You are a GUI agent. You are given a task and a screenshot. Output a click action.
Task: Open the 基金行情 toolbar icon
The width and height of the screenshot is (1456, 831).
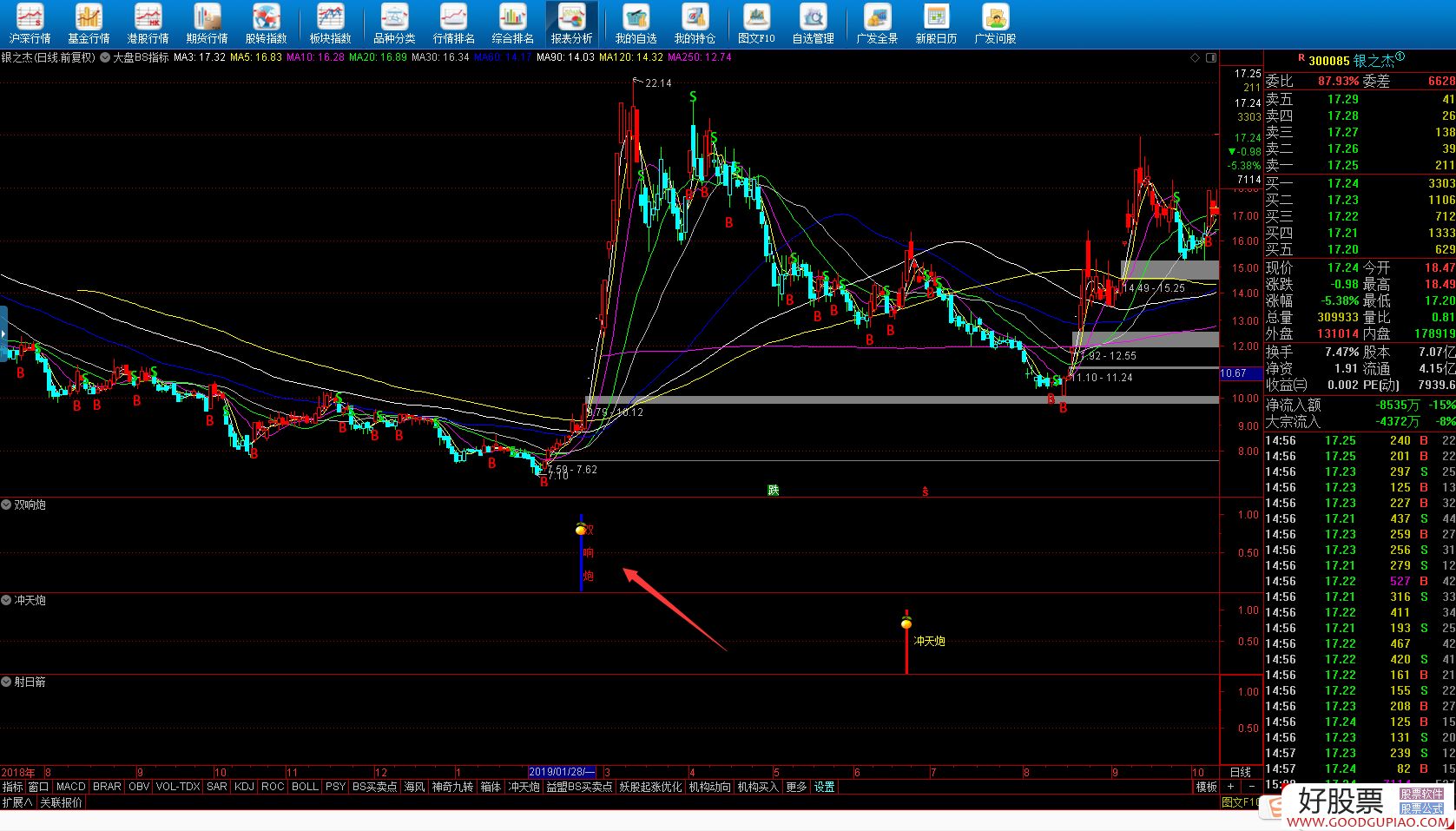(89, 23)
